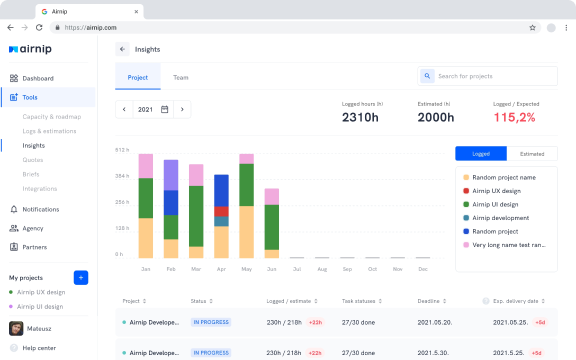Click the browser back arrow

[10, 28]
